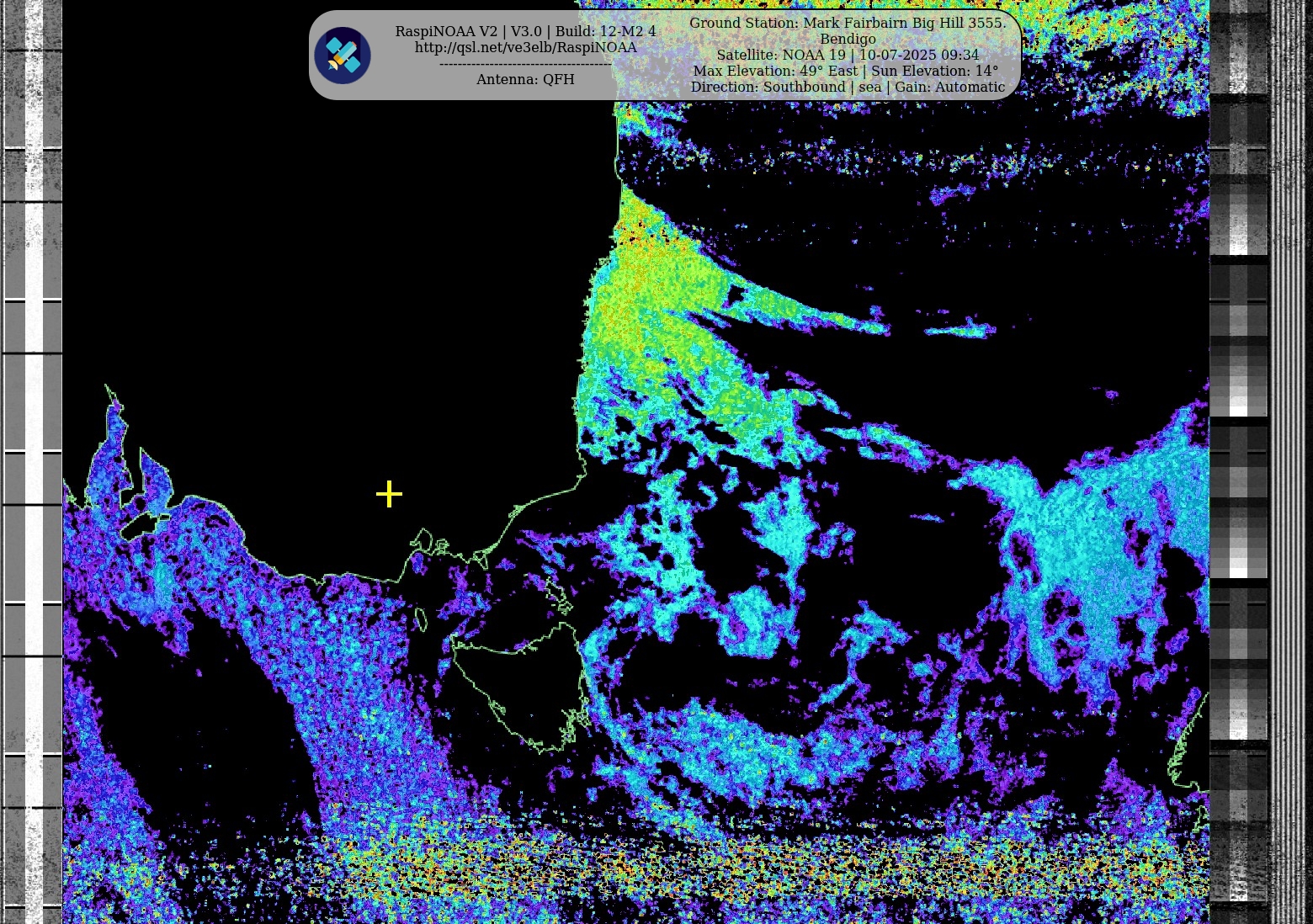
Task: Click the Ground Station Mark Fairbairn text
Action: [847, 23]
